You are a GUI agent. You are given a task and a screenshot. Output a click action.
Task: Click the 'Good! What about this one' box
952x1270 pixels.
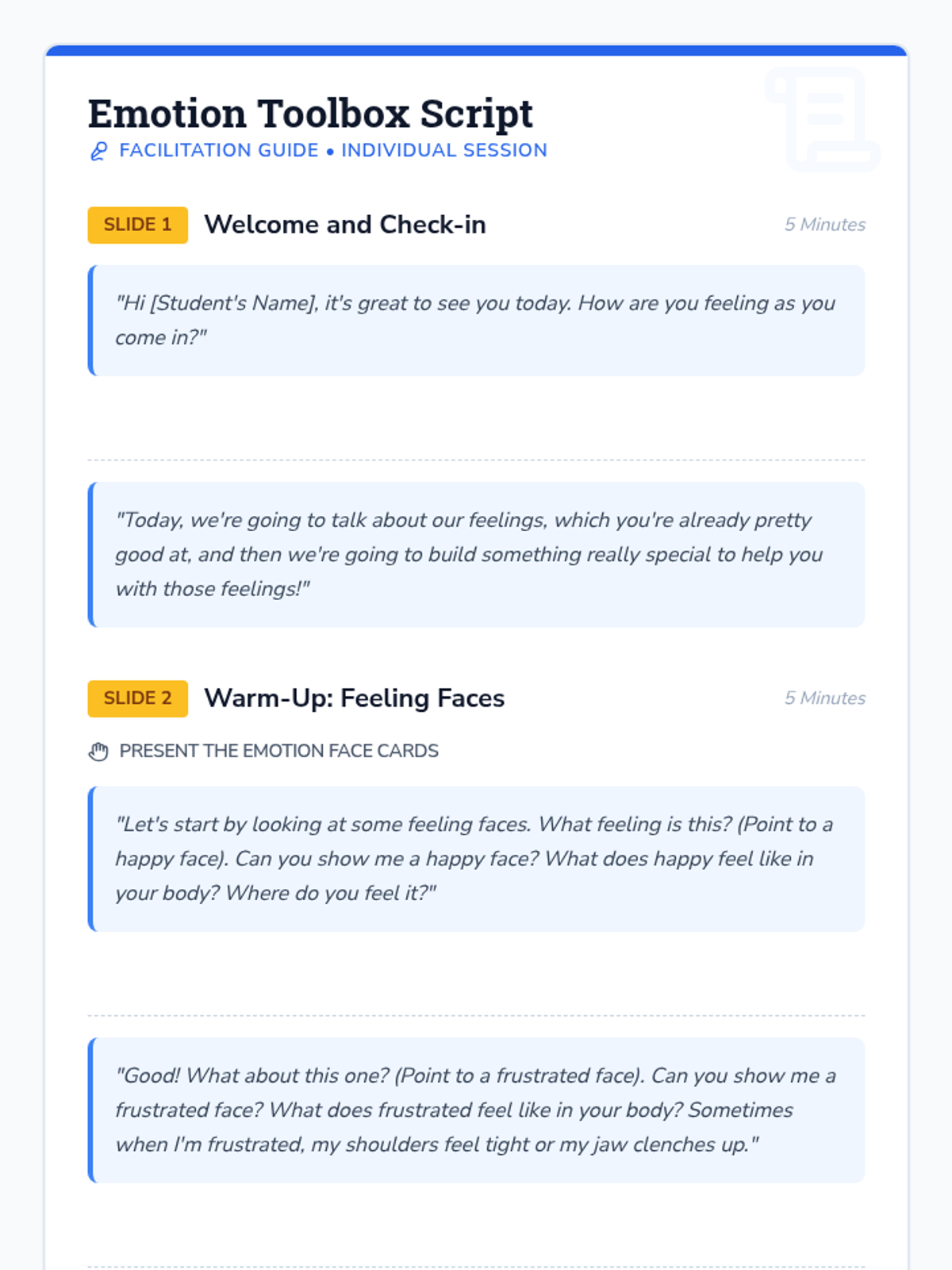pyautogui.click(x=476, y=1110)
